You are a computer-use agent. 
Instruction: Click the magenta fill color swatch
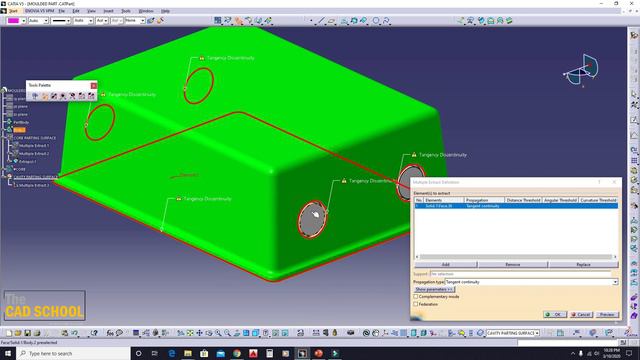coord(13,20)
